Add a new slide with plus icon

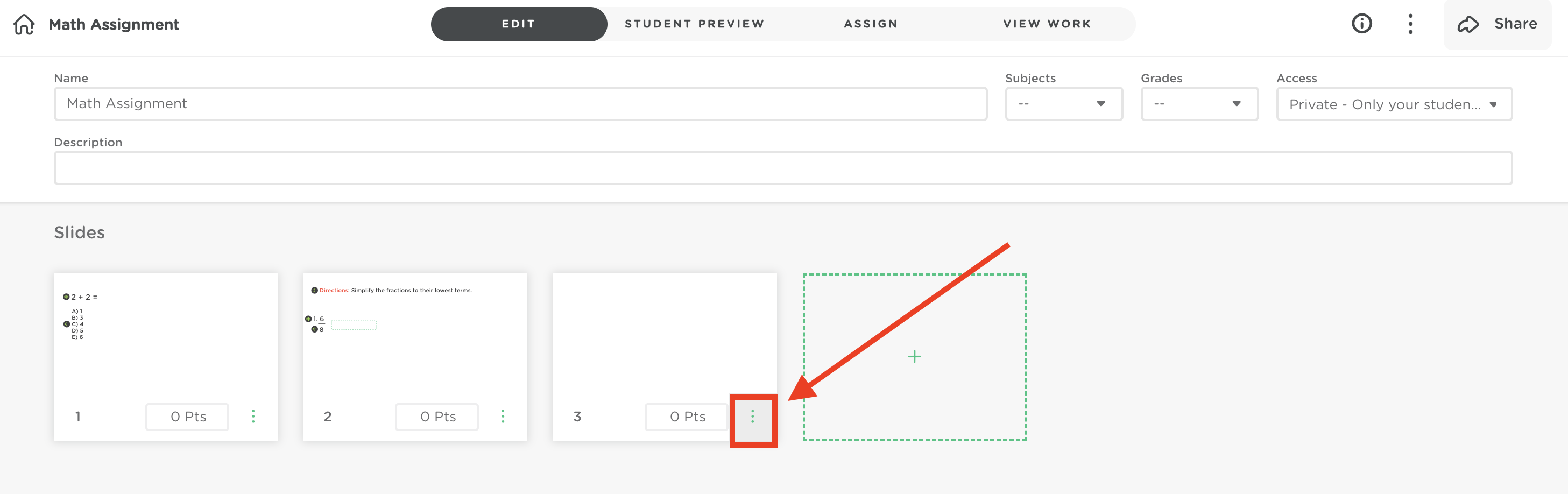pos(914,356)
